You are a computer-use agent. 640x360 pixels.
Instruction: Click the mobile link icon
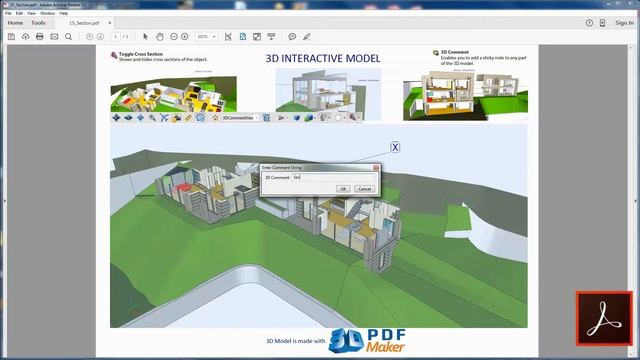(602, 23)
